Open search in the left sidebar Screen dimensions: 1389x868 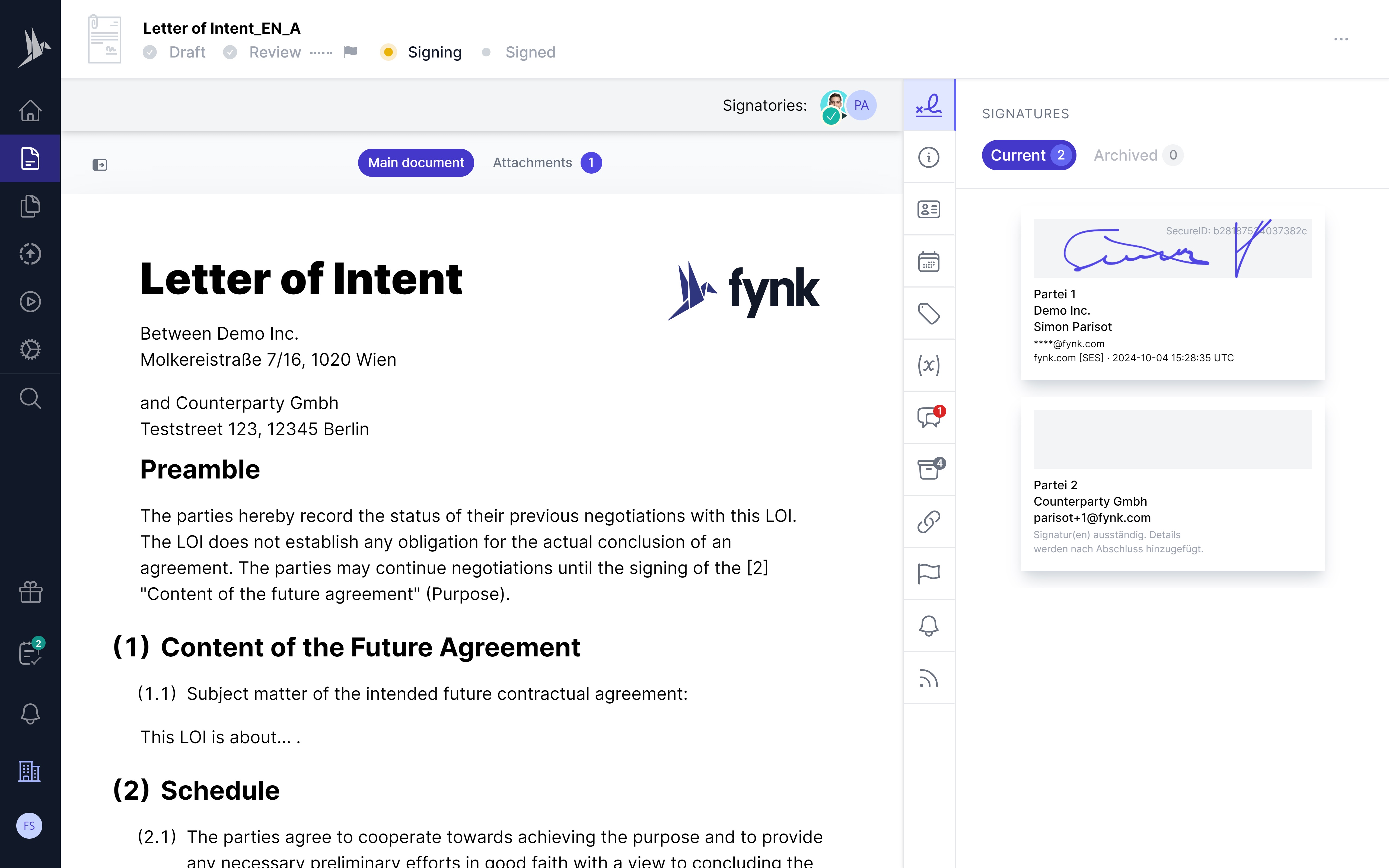click(30, 398)
